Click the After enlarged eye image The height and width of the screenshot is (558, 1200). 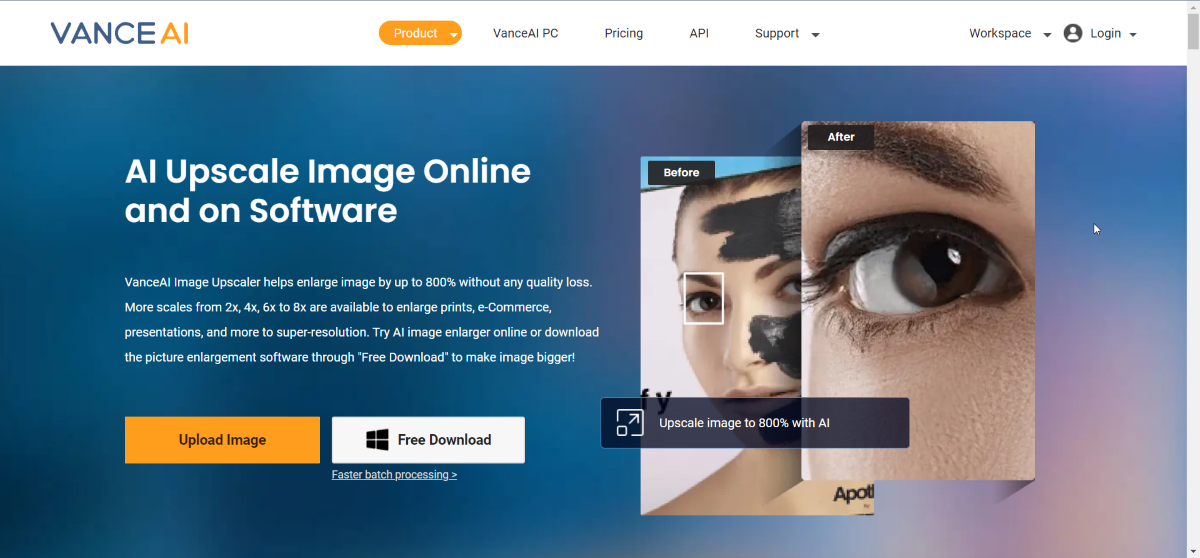click(x=918, y=300)
